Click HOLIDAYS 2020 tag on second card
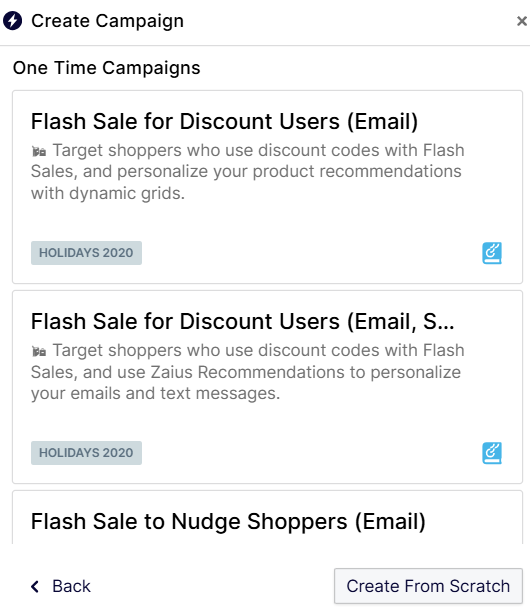 86,453
